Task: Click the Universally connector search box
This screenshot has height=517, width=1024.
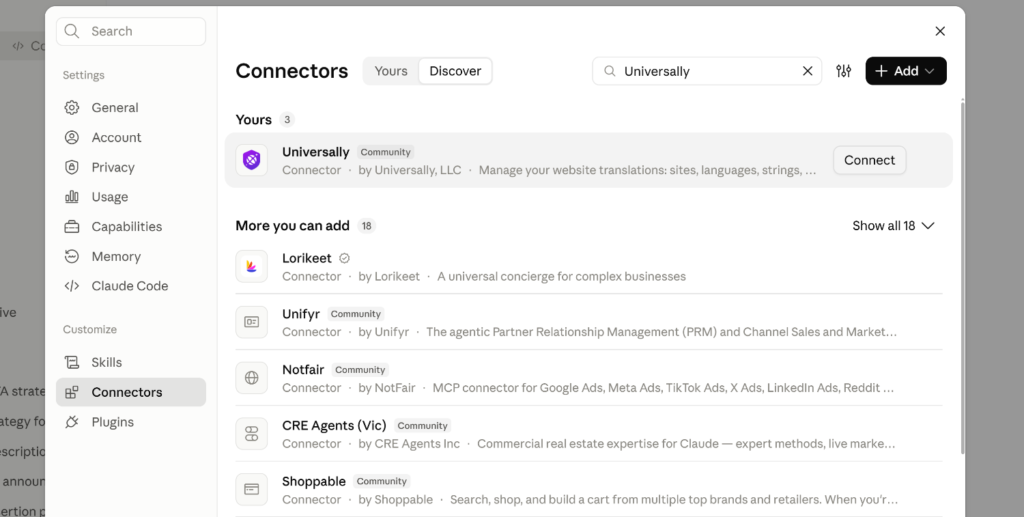Action: [x=707, y=71]
